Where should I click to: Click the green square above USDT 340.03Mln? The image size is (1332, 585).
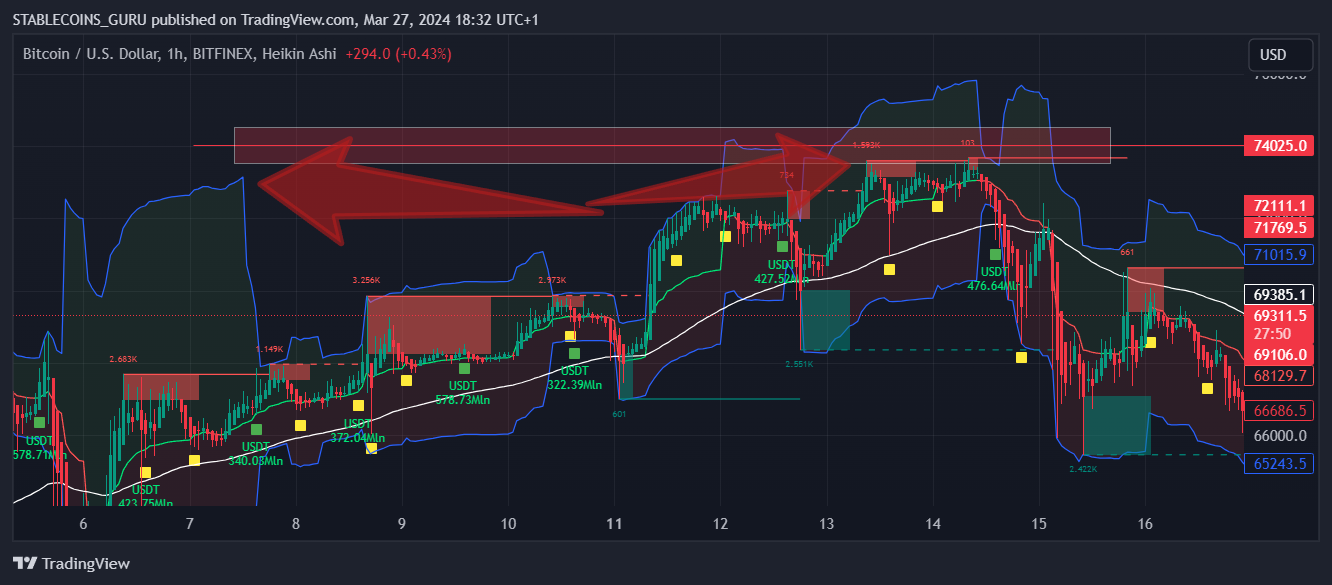click(256, 430)
